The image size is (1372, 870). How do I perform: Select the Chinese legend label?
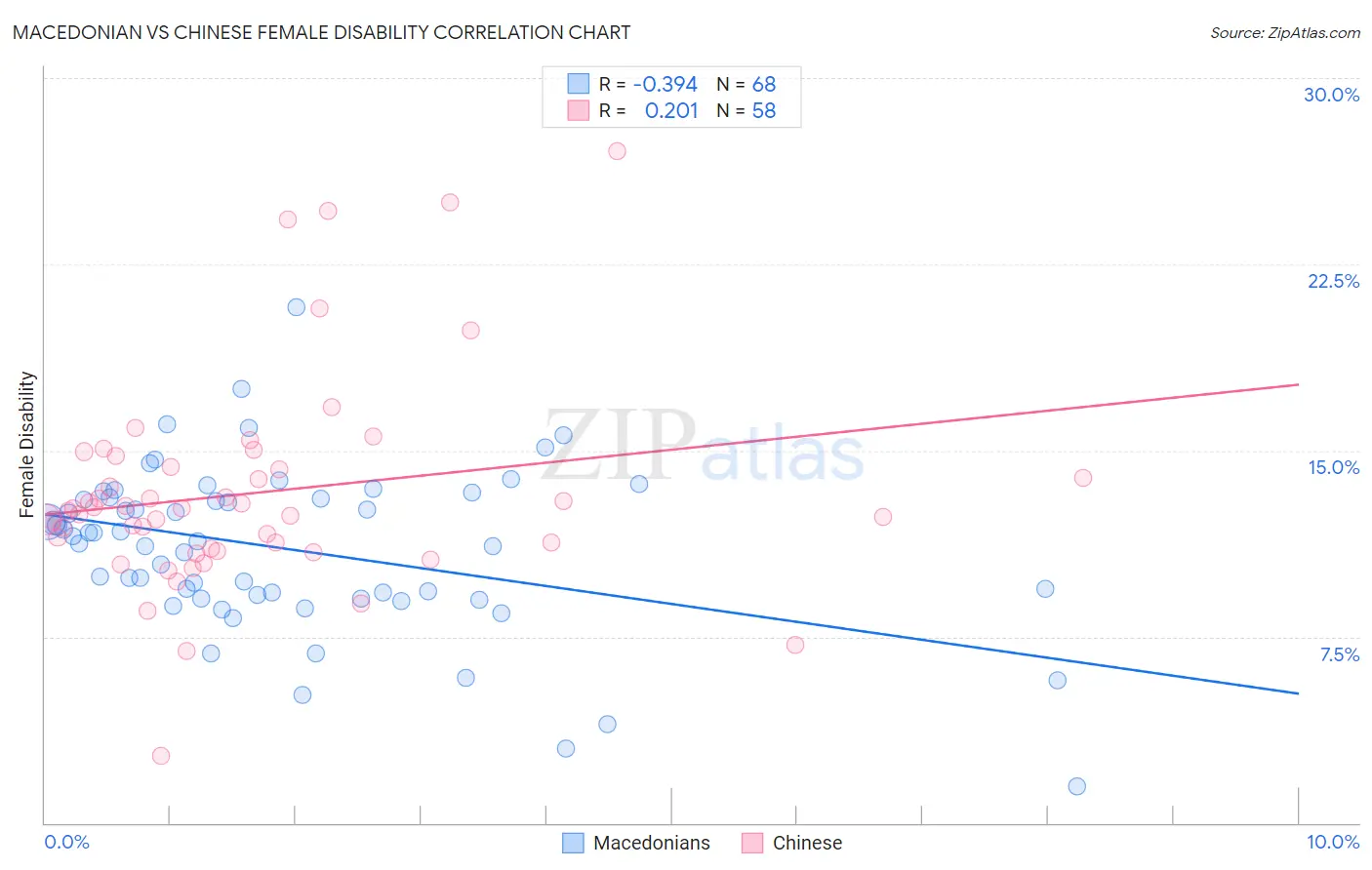pyautogui.click(x=807, y=843)
